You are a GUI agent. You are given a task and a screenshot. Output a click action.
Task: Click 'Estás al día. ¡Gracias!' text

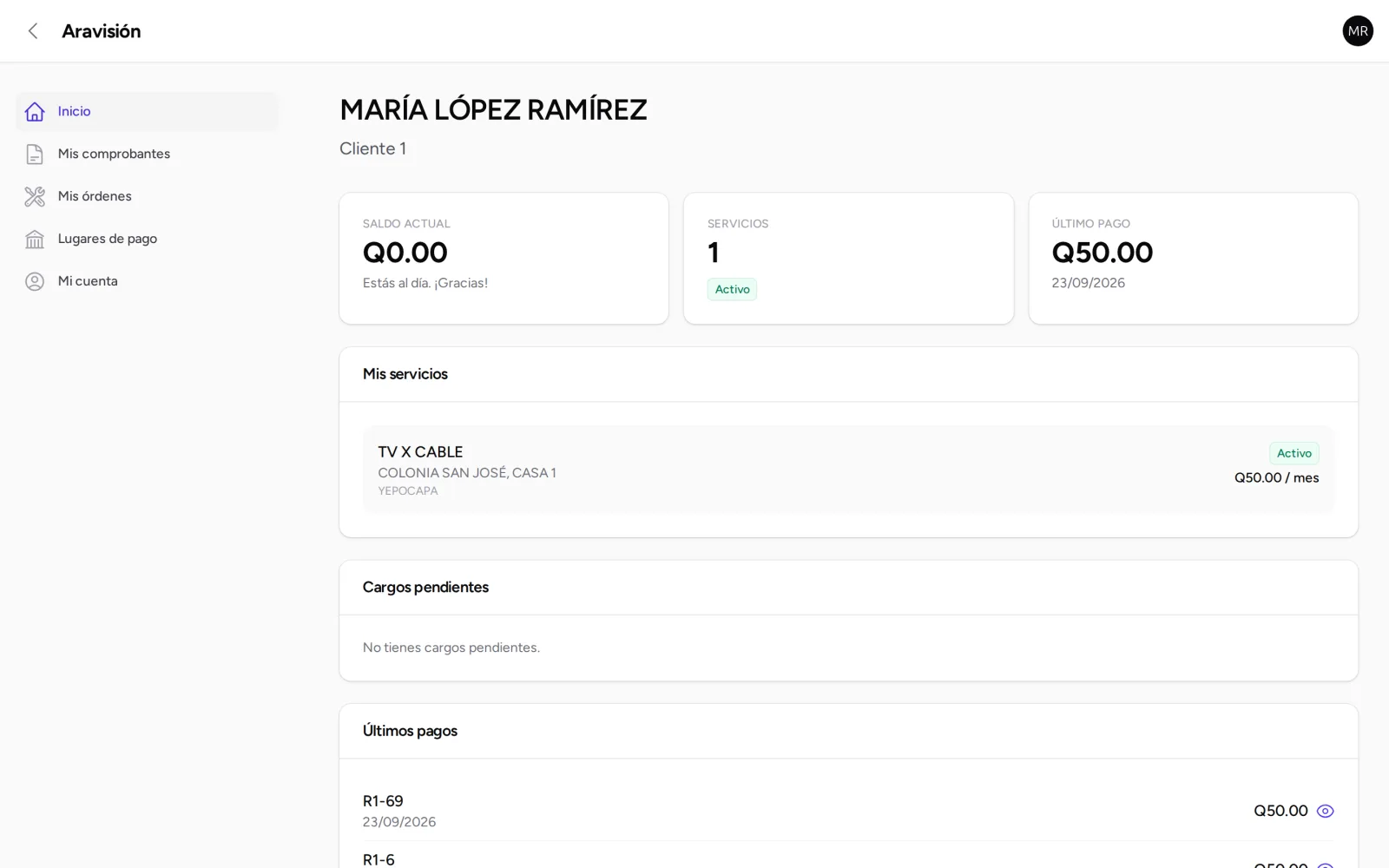pos(425,283)
